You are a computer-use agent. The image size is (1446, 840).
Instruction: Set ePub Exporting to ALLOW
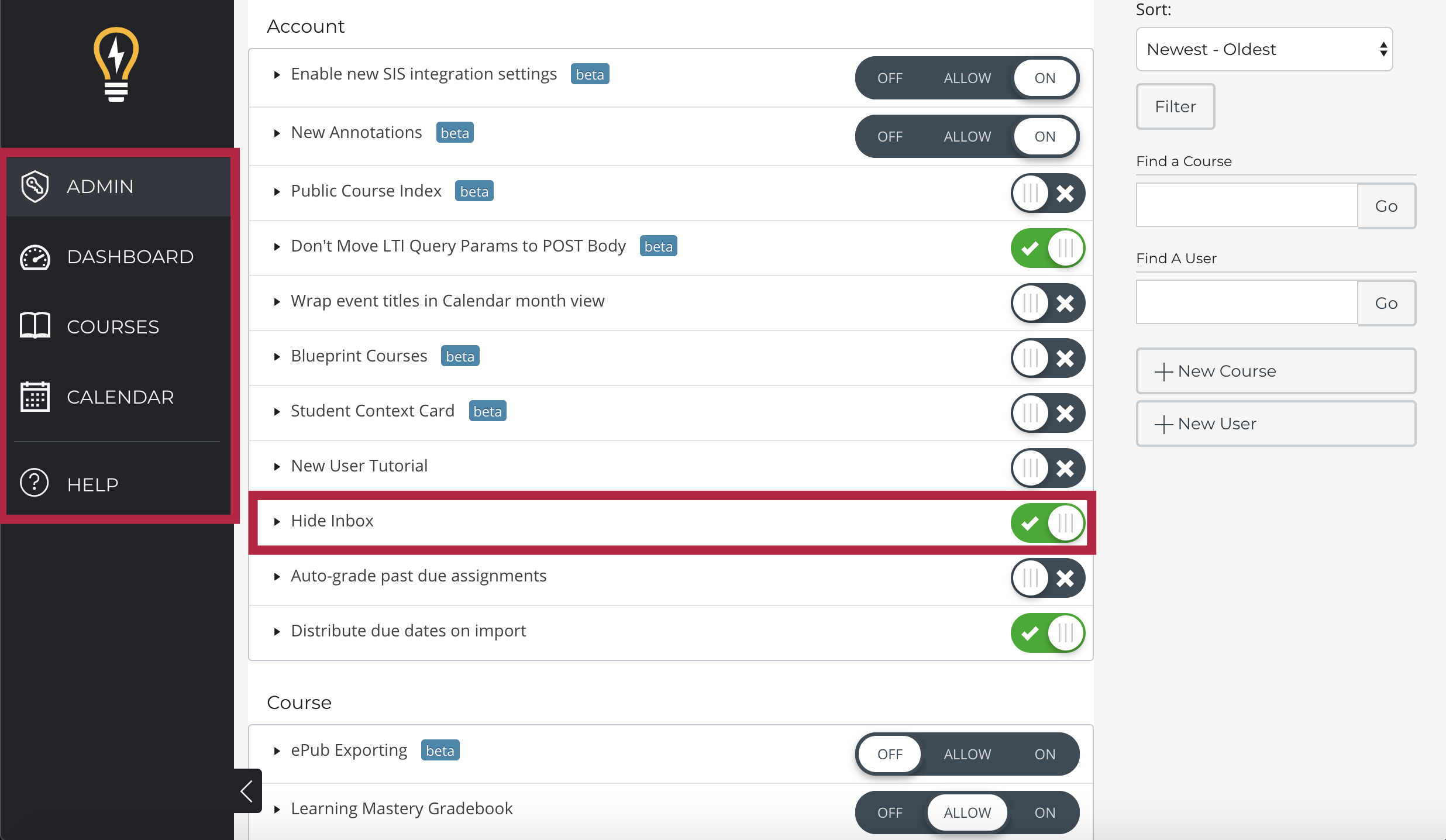coord(967,754)
